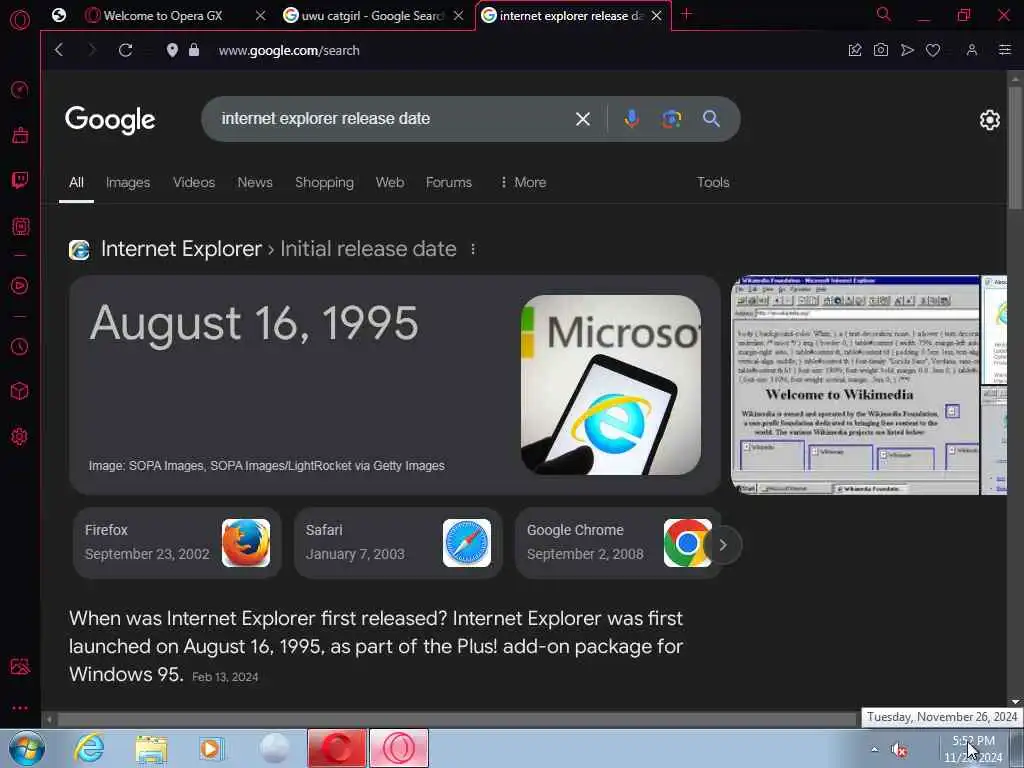1024x768 pixels.
Task: Open the workspaces globe icon
Action: pos(59,15)
